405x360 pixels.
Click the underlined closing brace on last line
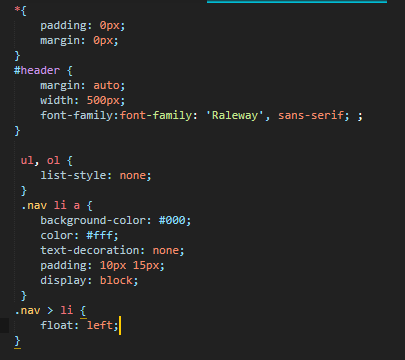click(17, 341)
